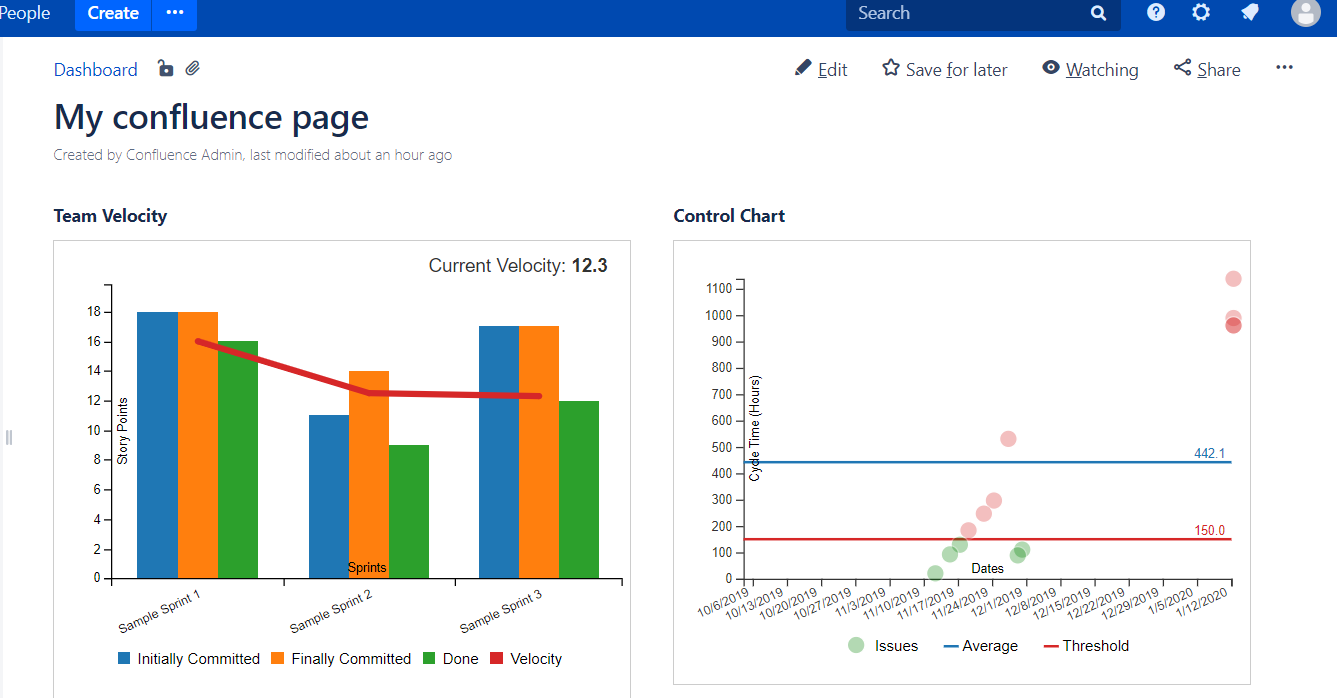Open the Dashboard breadcrumb link
The height and width of the screenshot is (698, 1337).
click(96, 69)
